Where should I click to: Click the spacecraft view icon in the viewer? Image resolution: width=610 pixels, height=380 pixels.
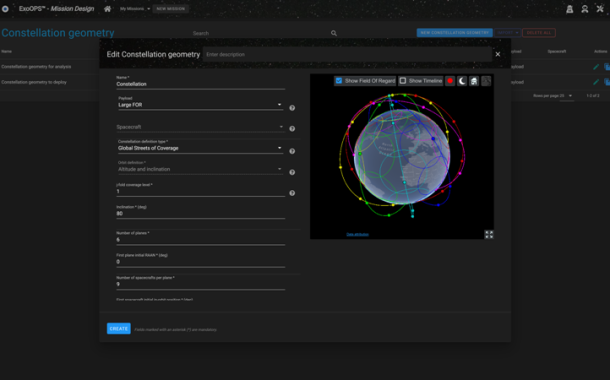pyautogui.click(x=474, y=81)
